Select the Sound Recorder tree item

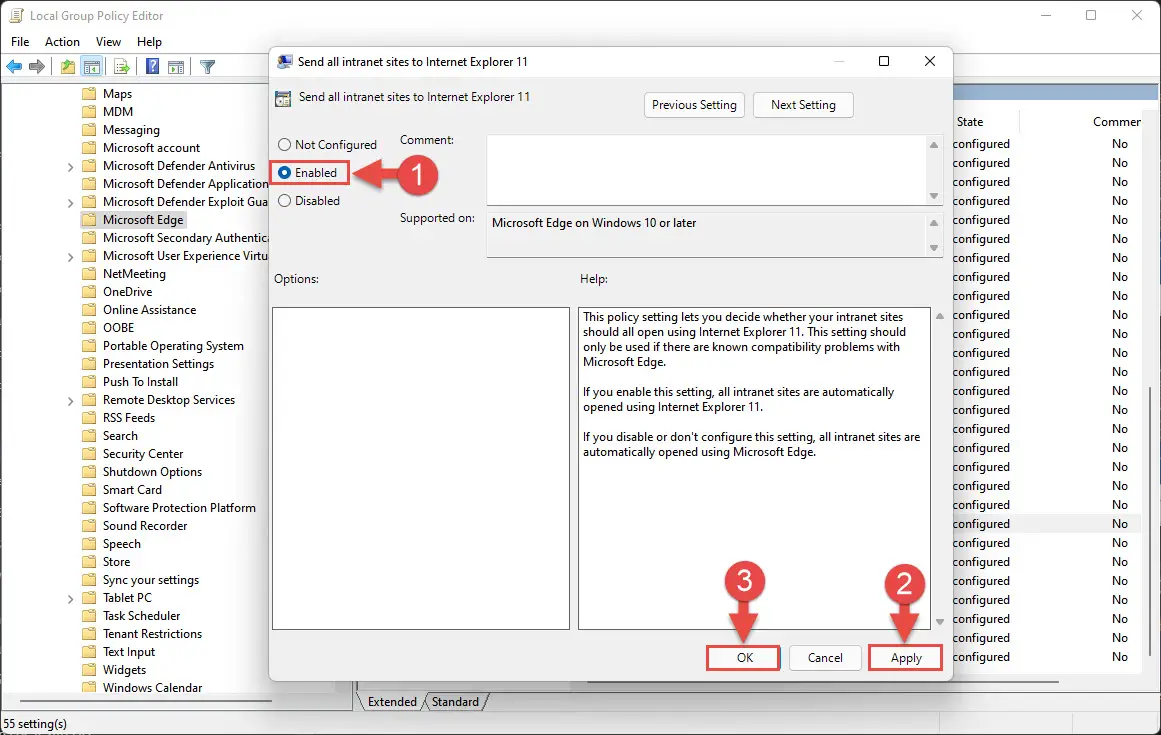(145, 526)
